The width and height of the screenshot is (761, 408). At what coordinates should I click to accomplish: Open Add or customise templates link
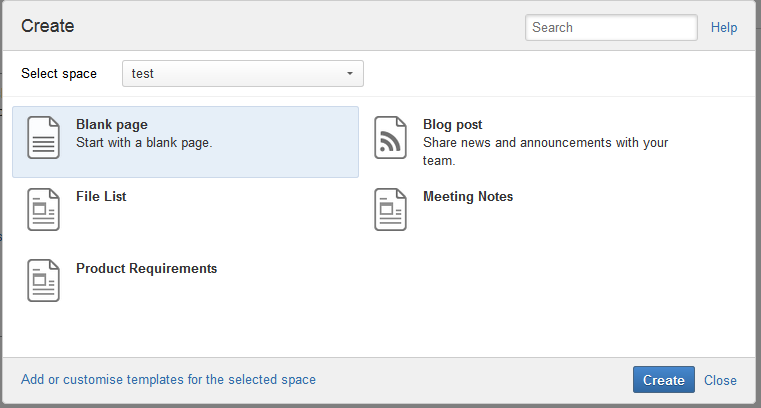click(x=168, y=380)
